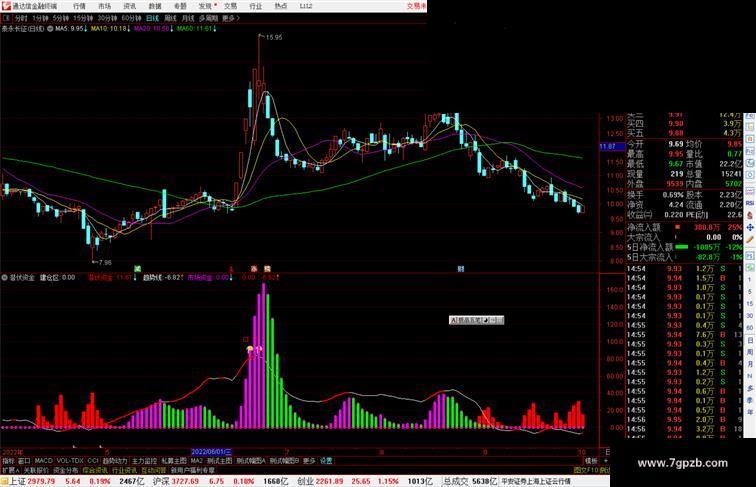Select the 趋势动力 indicator
The image size is (756, 487).
coord(115,461)
